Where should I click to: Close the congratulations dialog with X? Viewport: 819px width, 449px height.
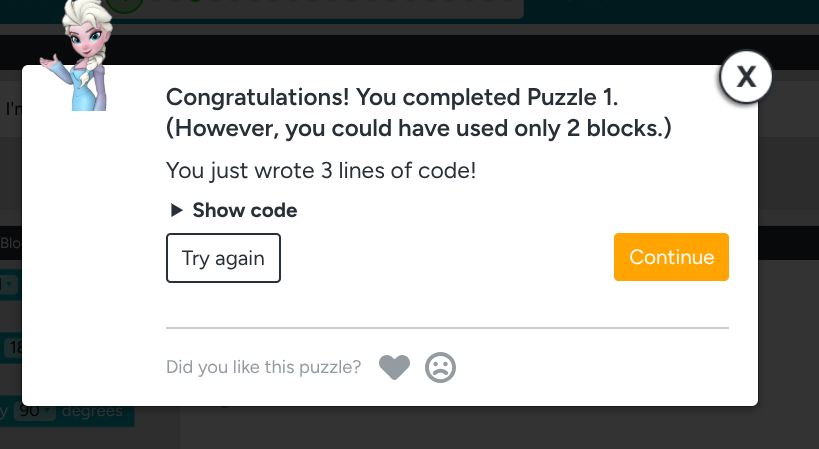coord(745,78)
